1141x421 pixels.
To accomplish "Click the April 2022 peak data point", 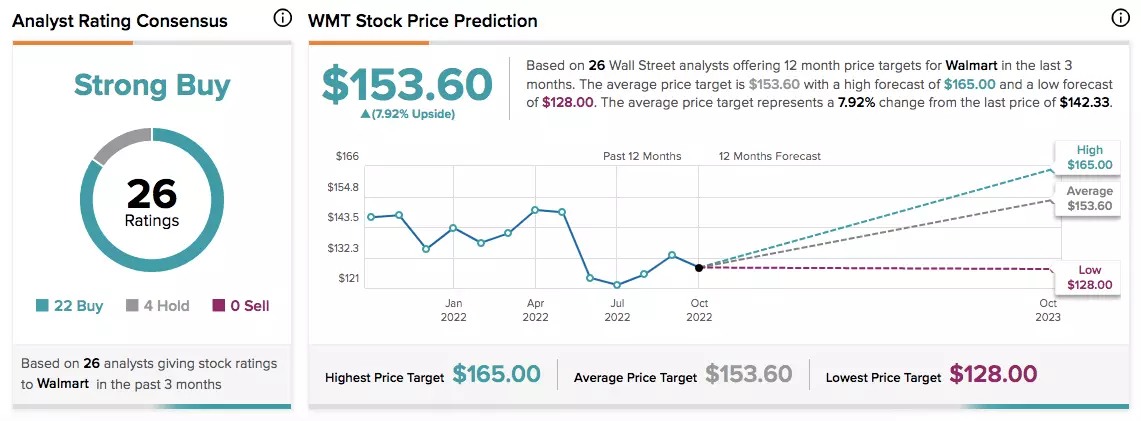I will tap(535, 210).
